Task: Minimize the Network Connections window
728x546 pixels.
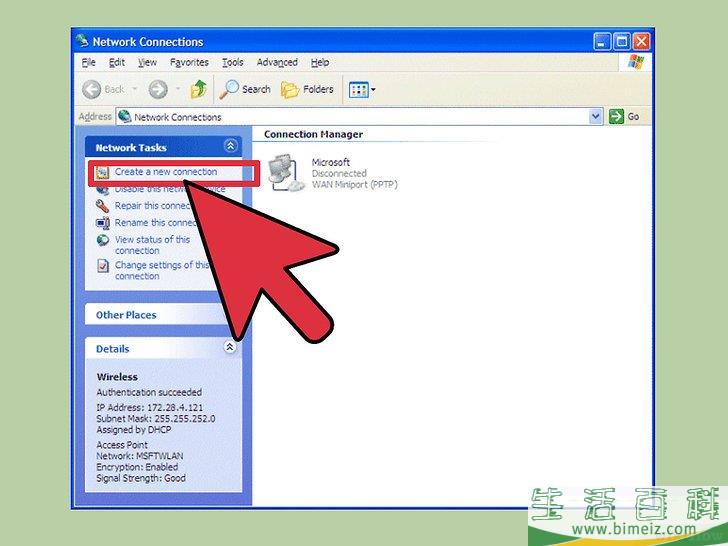Action: [602, 42]
